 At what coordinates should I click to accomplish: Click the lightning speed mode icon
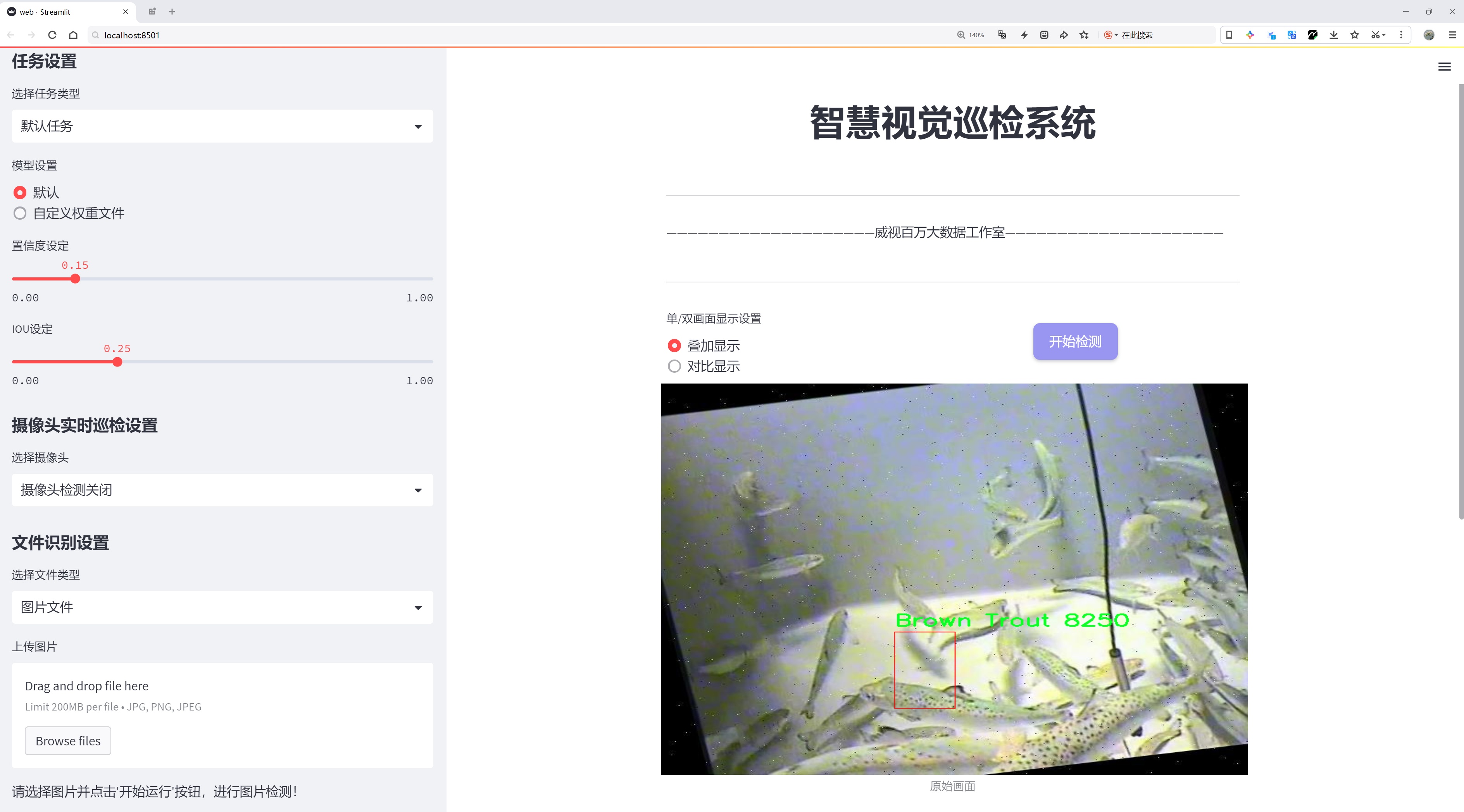pyautogui.click(x=1024, y=34)
